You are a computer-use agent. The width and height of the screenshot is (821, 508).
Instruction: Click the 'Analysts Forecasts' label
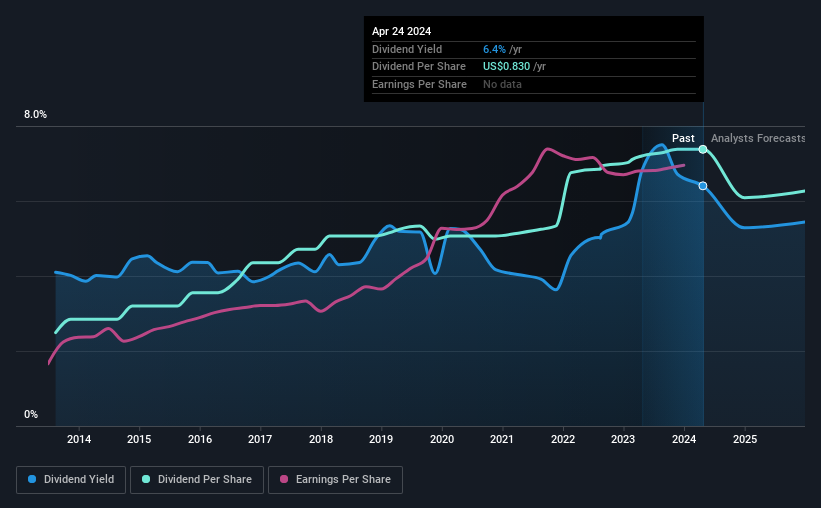(758, 138)
